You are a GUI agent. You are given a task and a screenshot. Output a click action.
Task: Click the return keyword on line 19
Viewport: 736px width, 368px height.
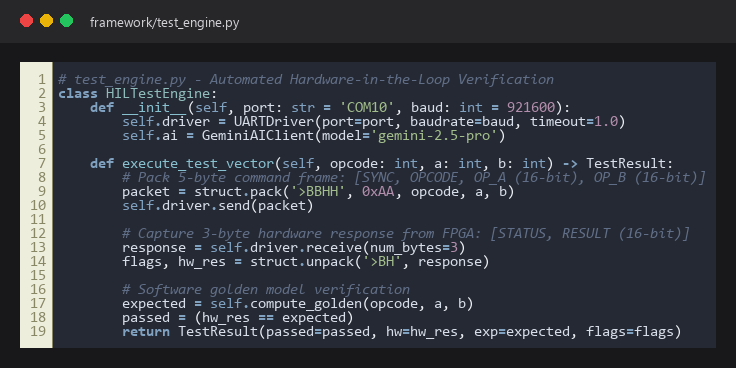pyautogui.click(x=146, y=331)
